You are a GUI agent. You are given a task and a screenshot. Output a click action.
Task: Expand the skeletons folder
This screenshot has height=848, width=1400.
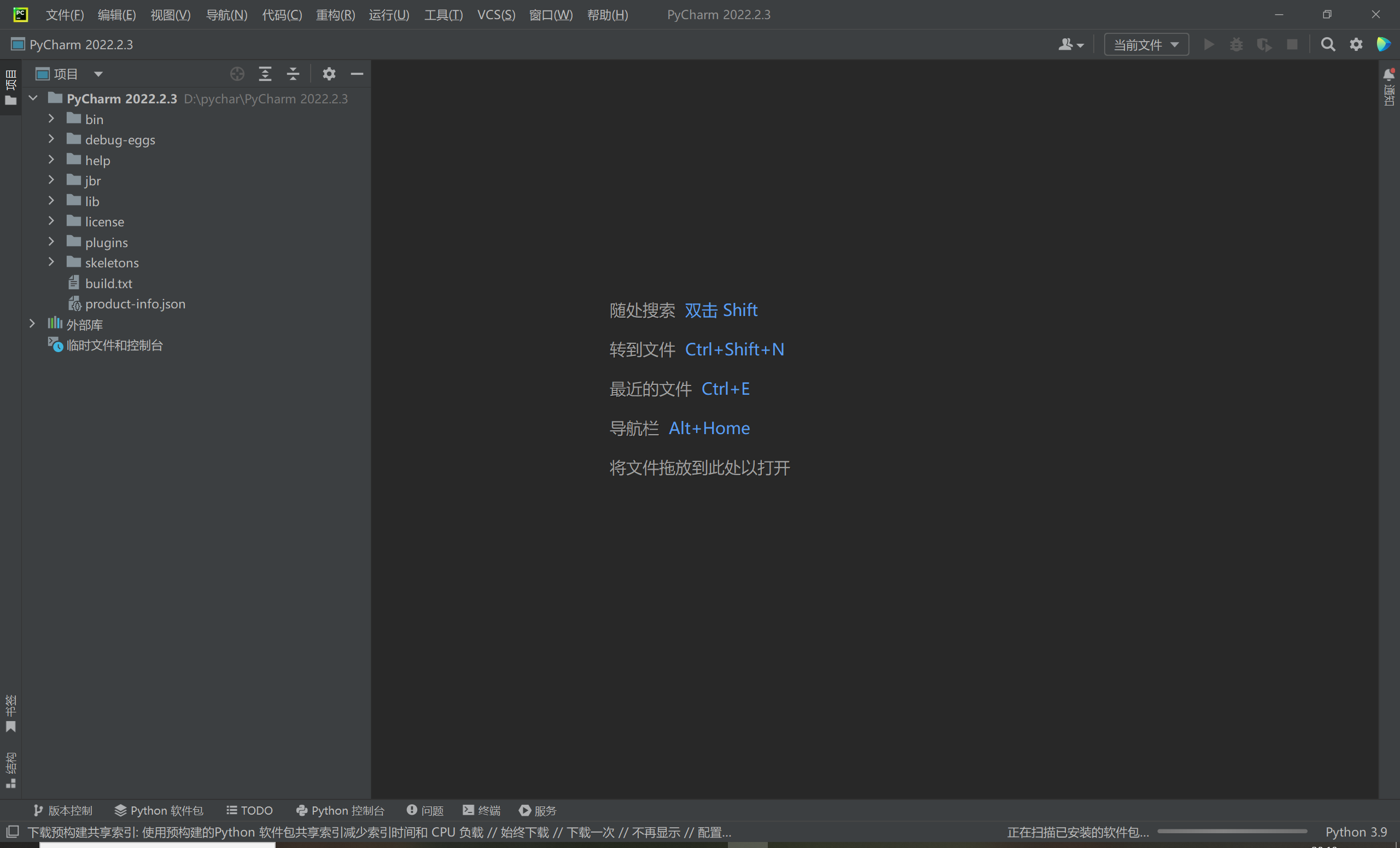point(51,262)
